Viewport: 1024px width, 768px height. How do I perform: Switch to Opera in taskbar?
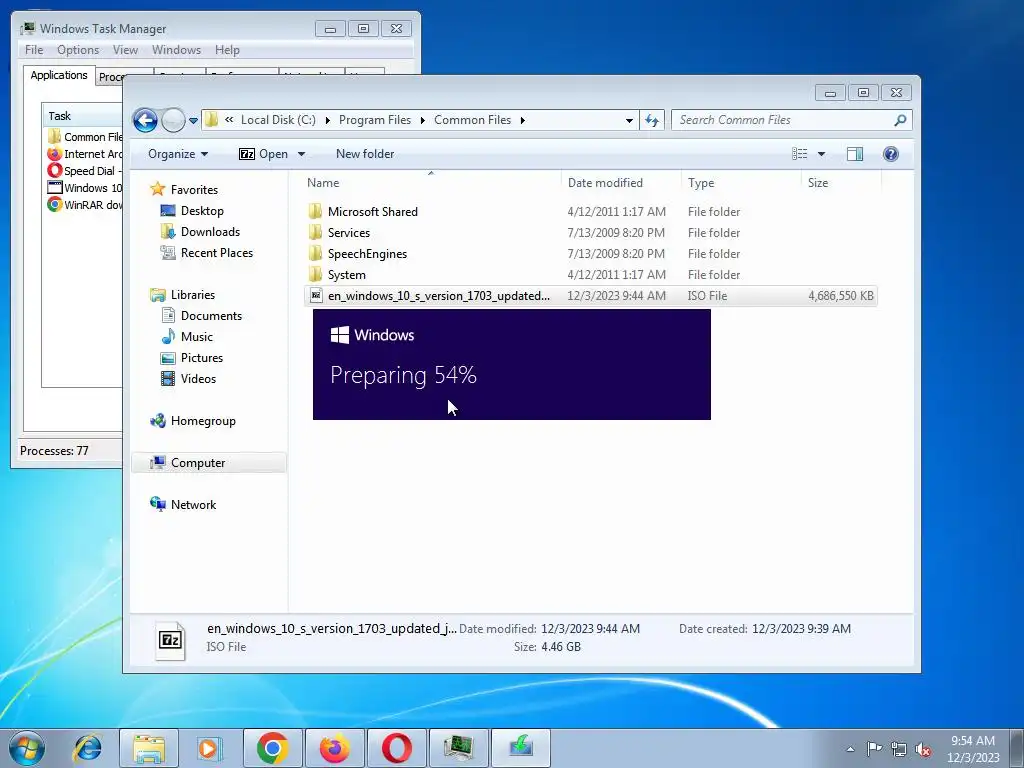click(x=396, y=748)
